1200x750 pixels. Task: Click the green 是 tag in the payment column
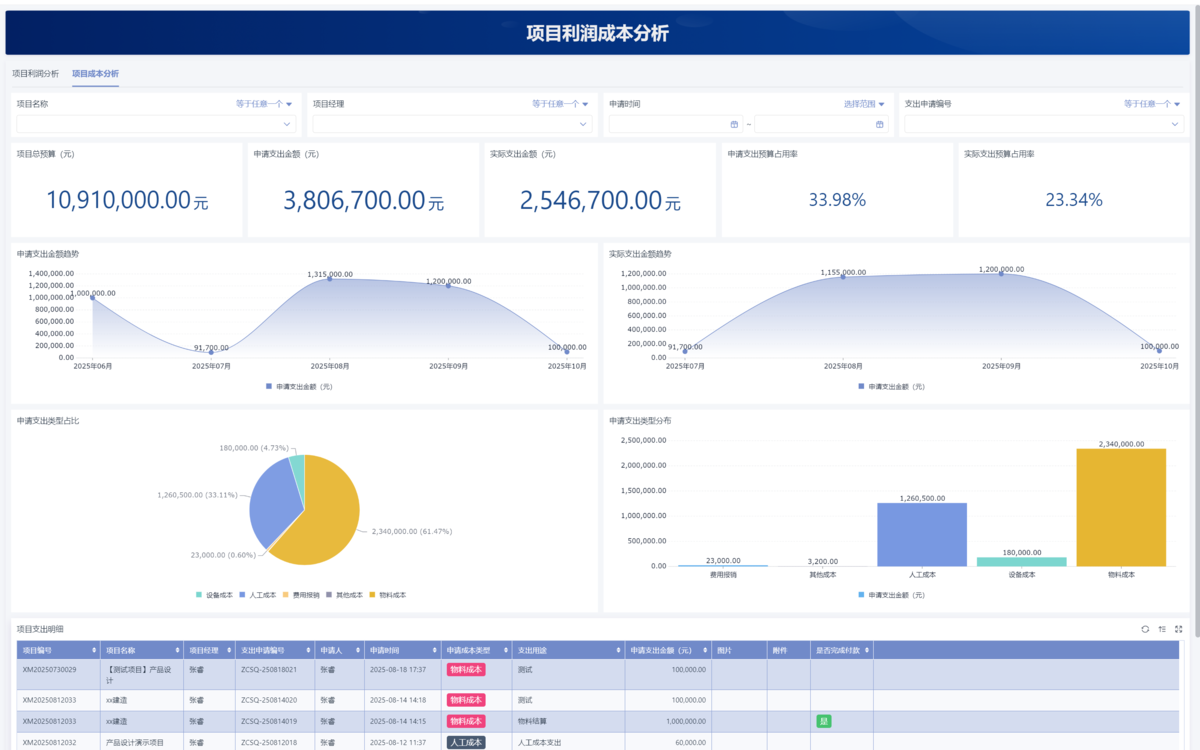824,721
